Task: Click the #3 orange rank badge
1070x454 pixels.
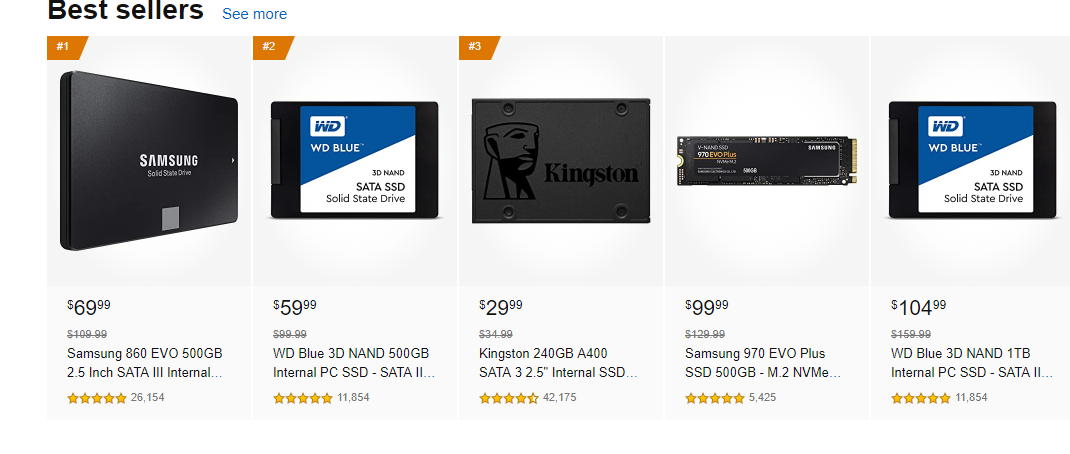Action: (480, 47)
